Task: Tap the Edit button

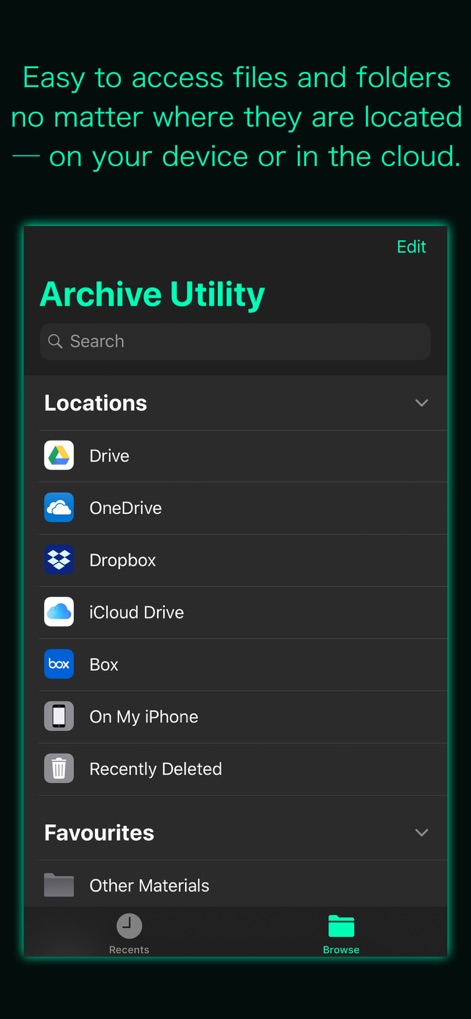Action: [x=411, y=247]
